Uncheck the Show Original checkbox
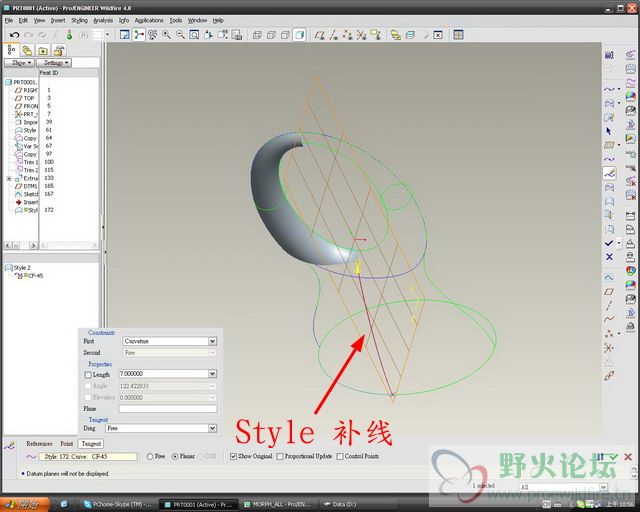Image resolution: width=640 pixels, height=512 pixels. (233, 456)
